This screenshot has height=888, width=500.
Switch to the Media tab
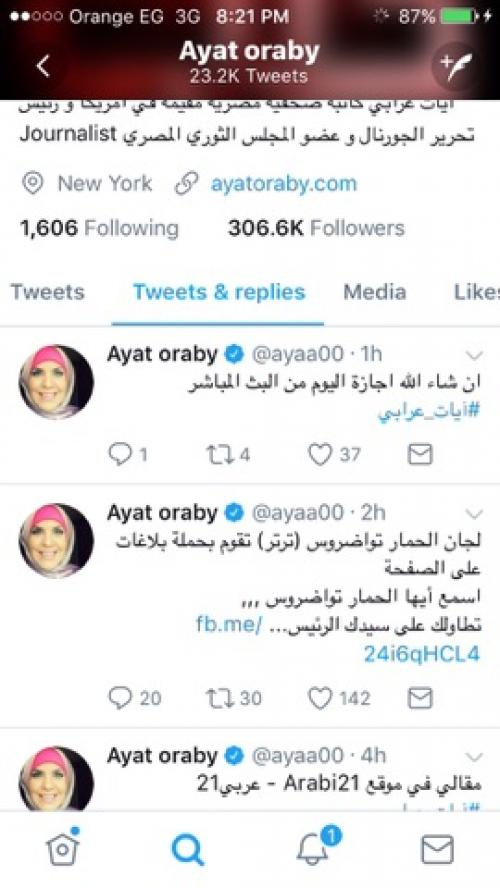click(x=374, y=292)
